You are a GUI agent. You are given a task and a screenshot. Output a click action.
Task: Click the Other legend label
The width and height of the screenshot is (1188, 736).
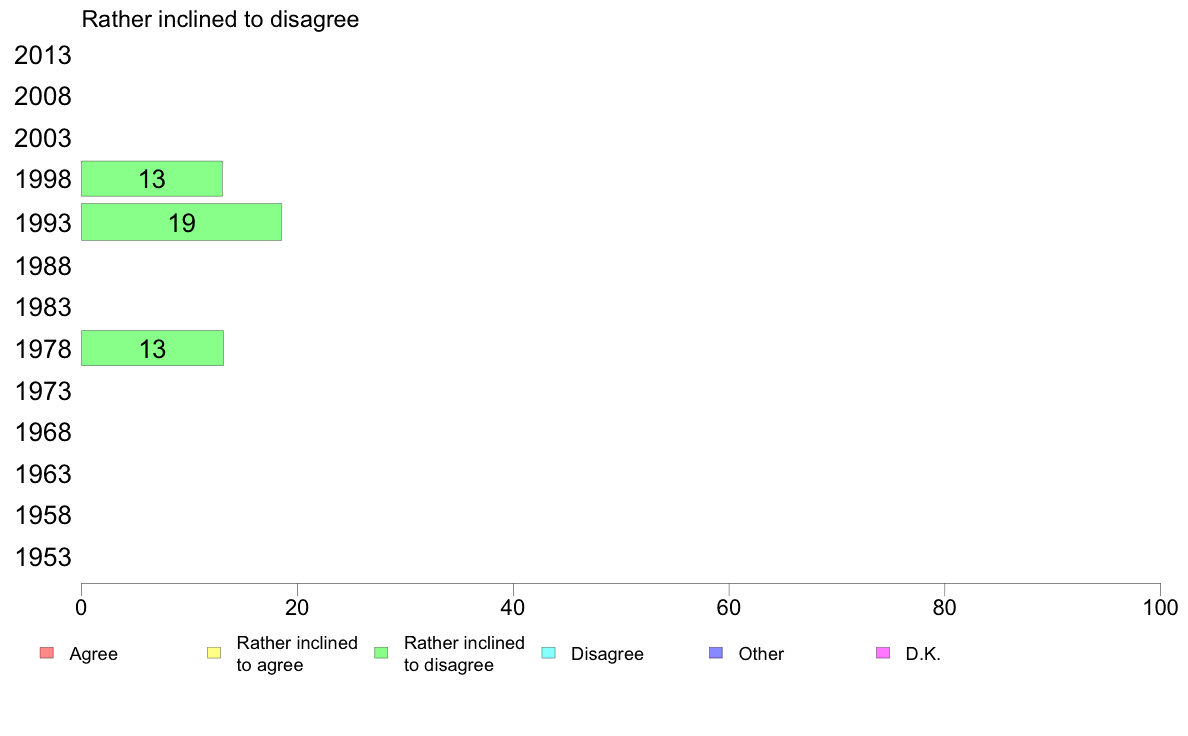click(761, 653)
